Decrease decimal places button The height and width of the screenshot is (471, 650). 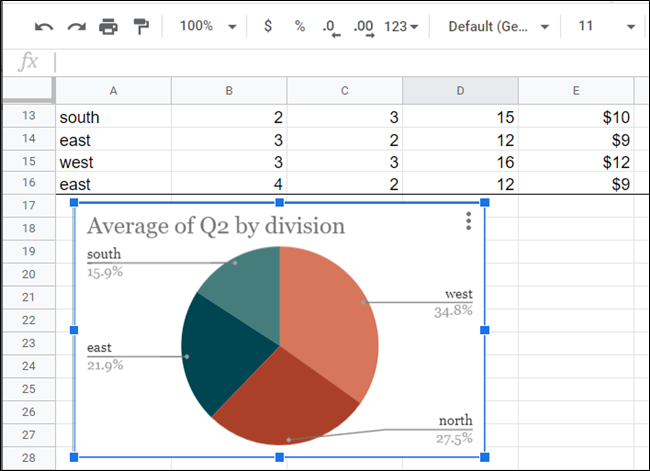(x=331, y=28)
